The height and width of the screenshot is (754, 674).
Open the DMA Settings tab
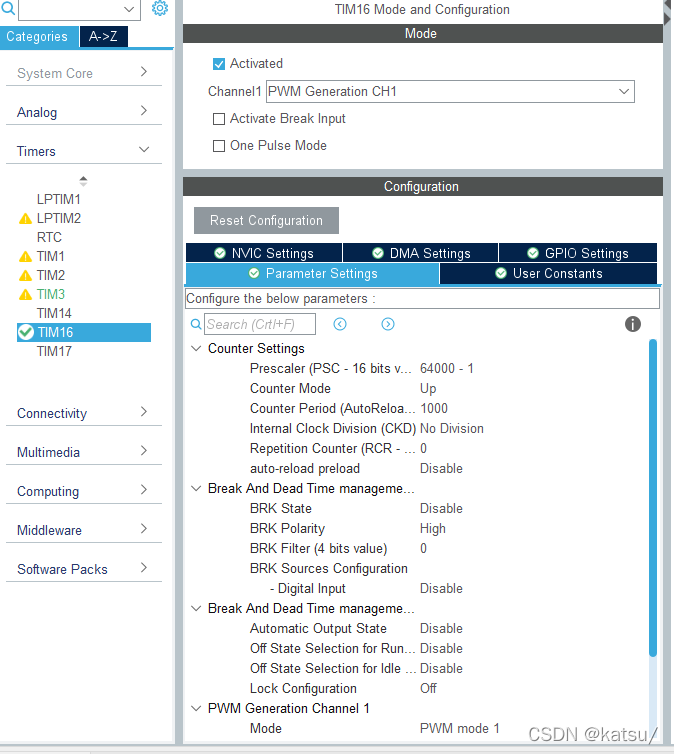pos(421,253)
